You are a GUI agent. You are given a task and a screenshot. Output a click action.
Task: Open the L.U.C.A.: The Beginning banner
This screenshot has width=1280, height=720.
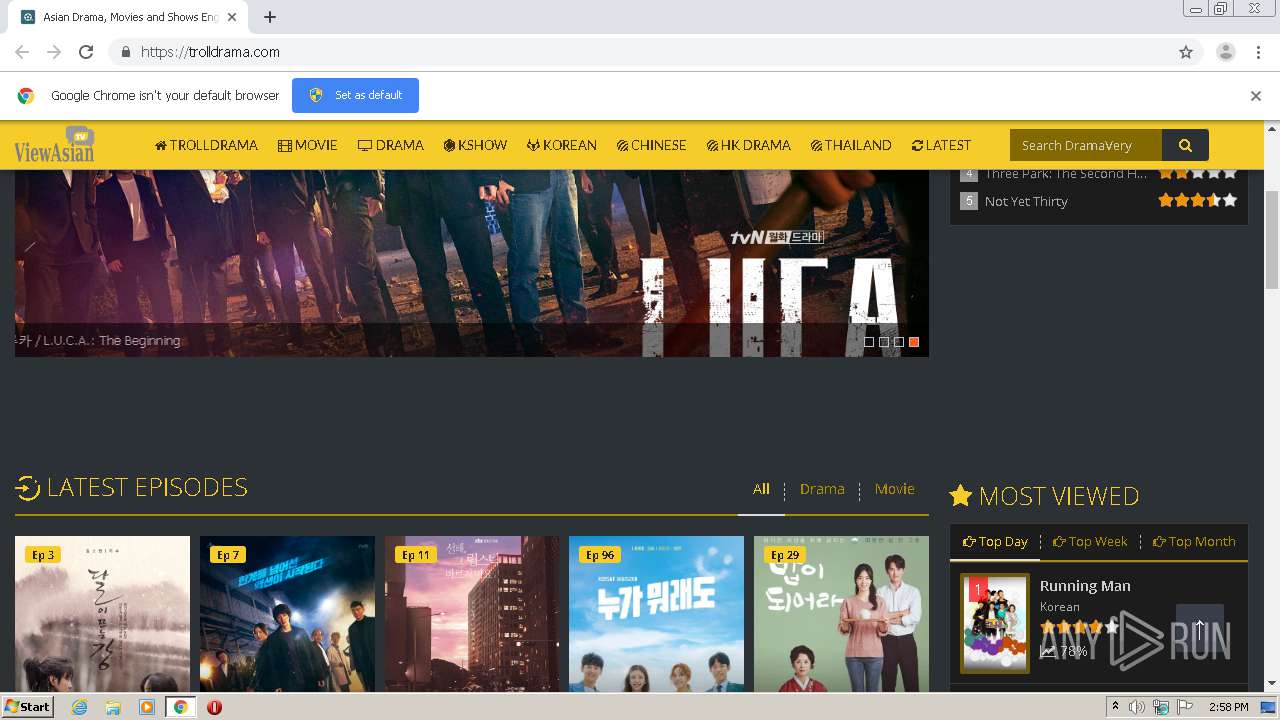[x=471, y=262]
